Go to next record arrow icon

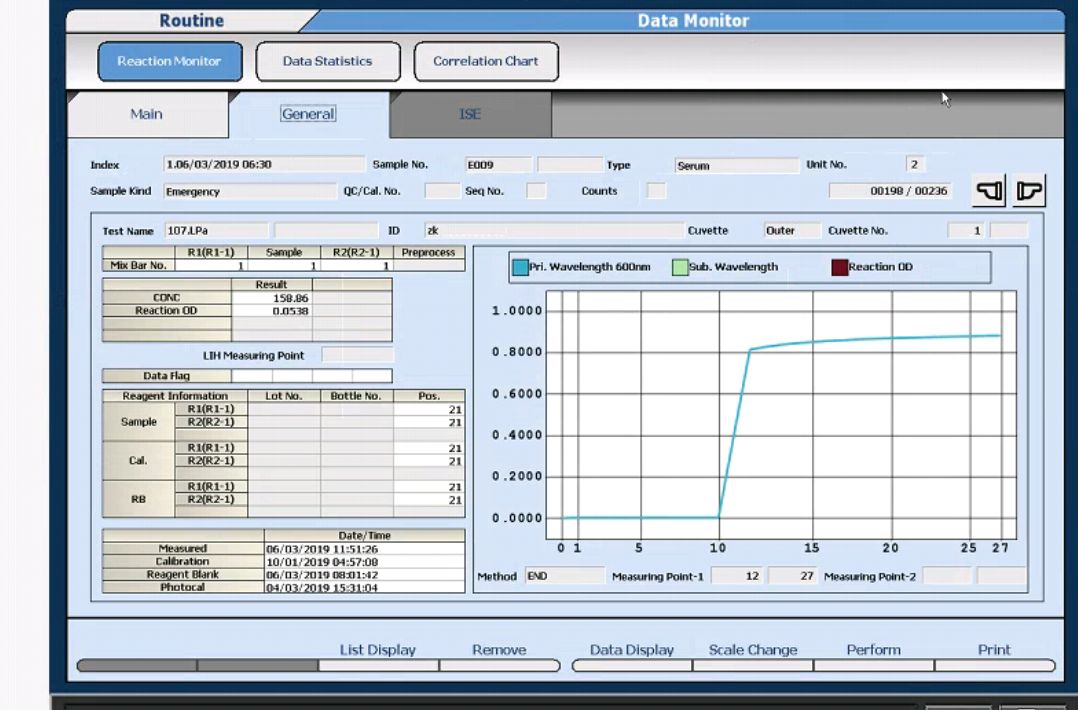[1029, 190]
